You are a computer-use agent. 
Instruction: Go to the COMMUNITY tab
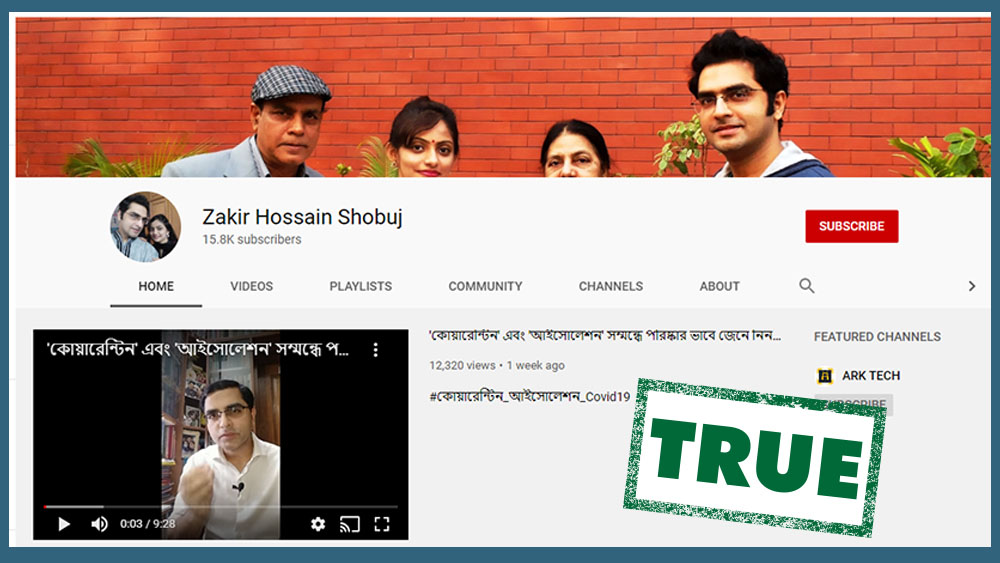coord(485,286)
